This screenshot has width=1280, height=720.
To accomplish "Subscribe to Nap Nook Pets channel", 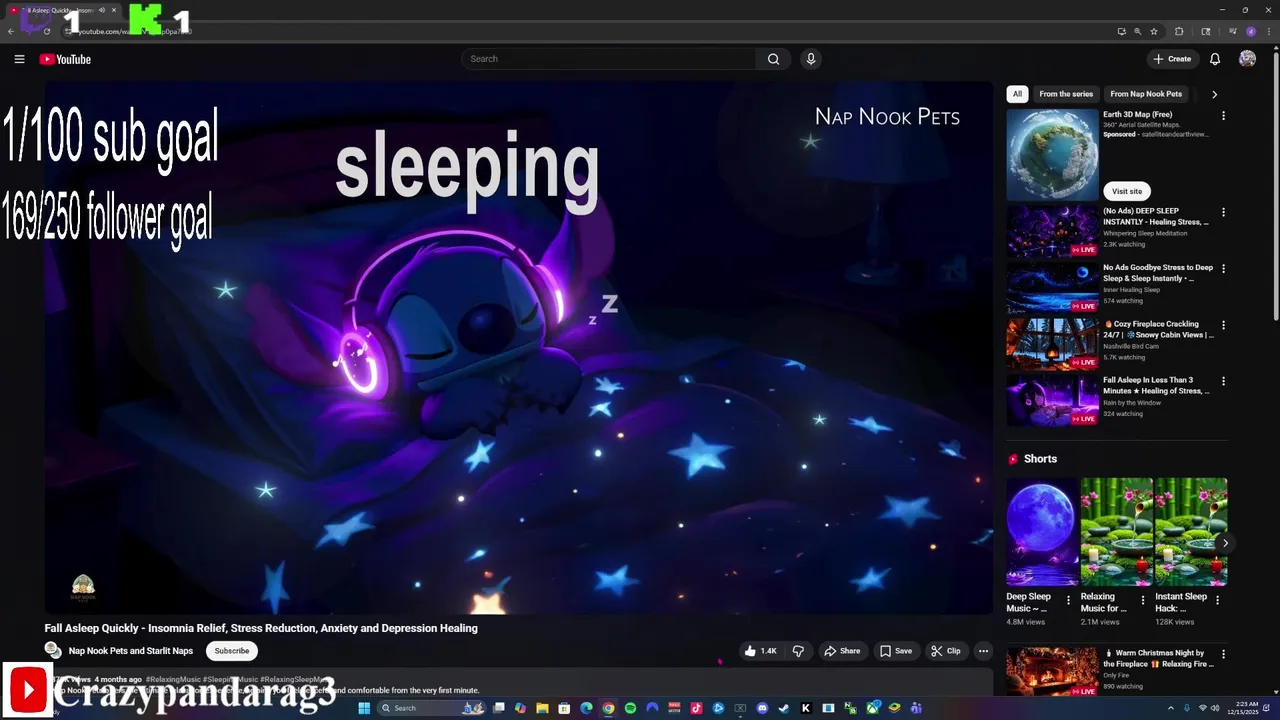I will [x=232, y=651].
